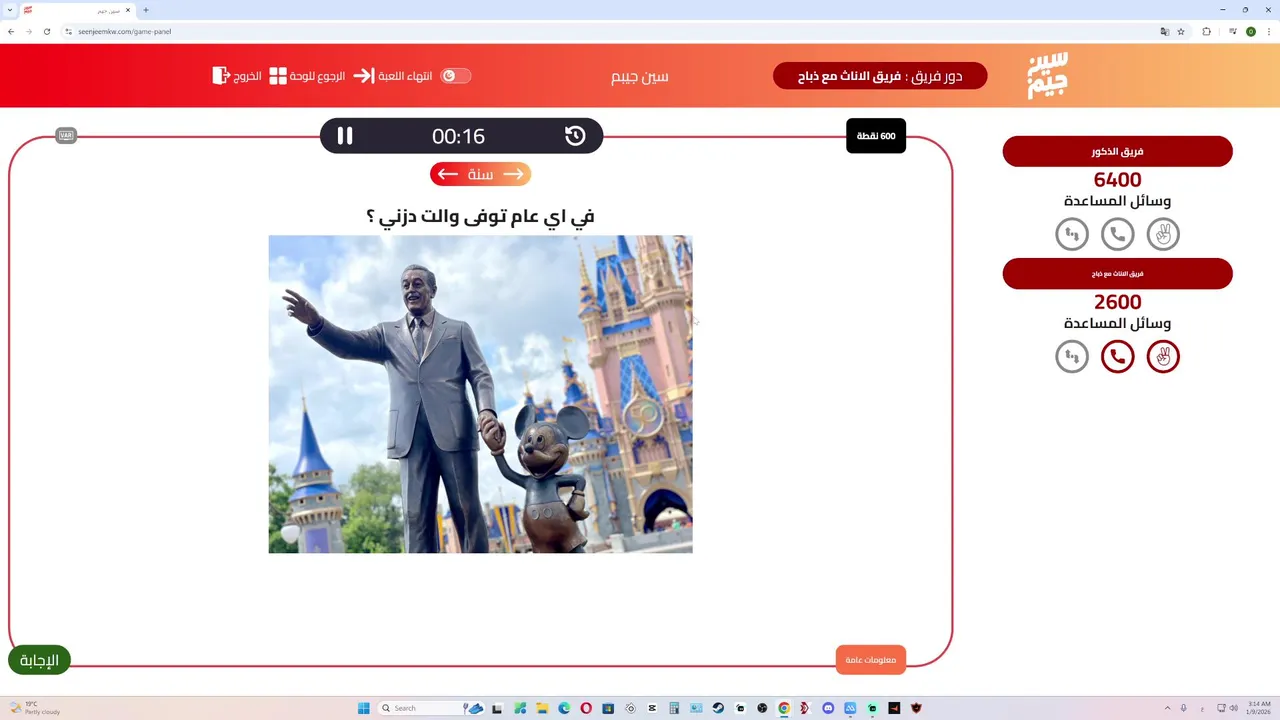Viewport: 1280px width, 720px height.
Task: Show hidden system tray icons chevron
Action: coord(1167,708)
